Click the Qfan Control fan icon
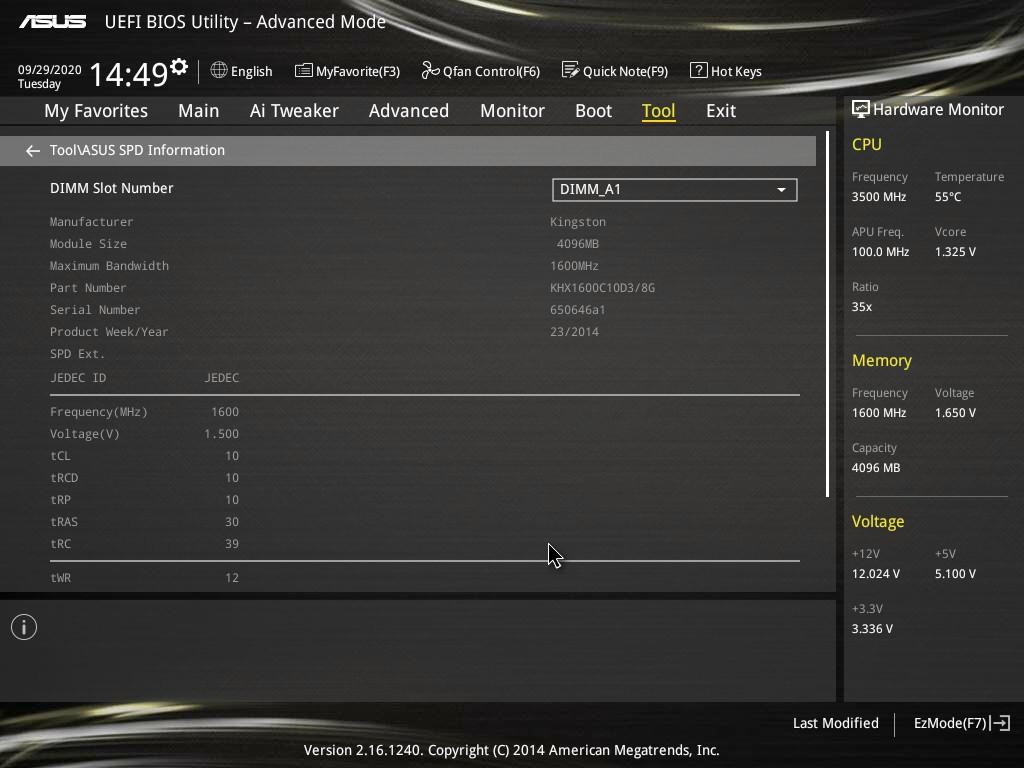1024x768 pixels. [x=430, y=70]
